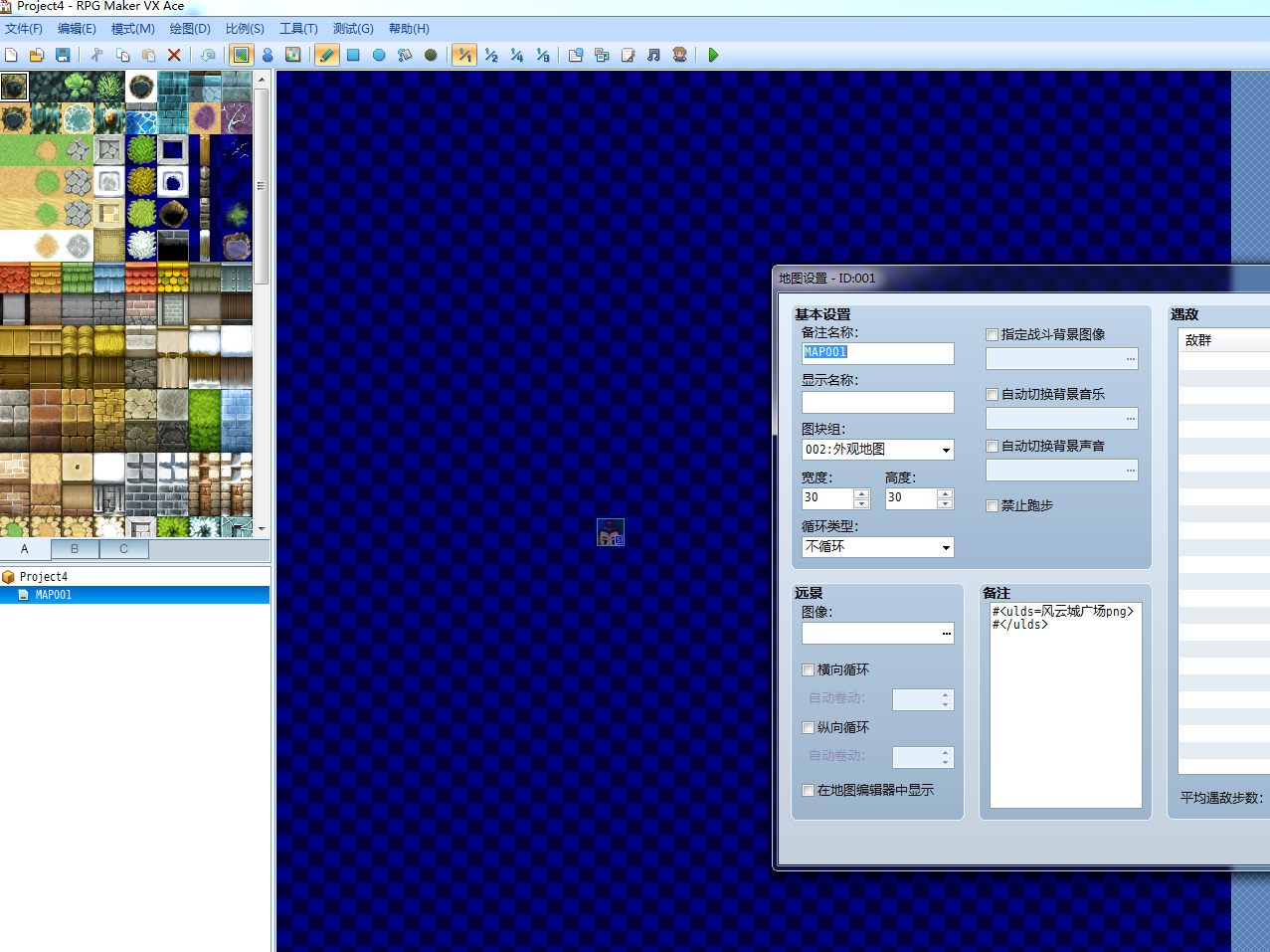
Task: Increase the 宽度 width value
Action: pyautogui.click(x=862, y=493)
